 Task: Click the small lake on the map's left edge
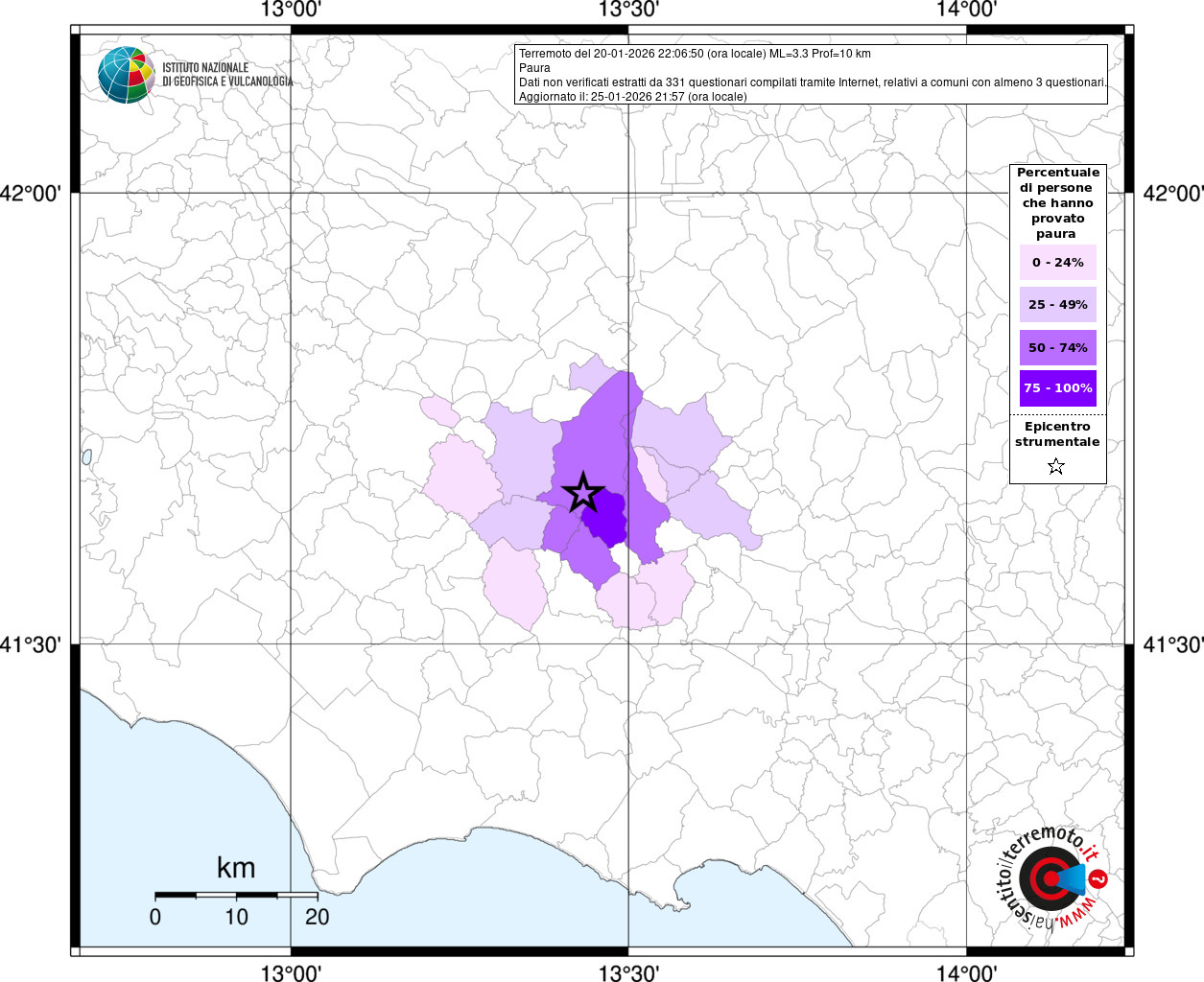tap(86, 457)
